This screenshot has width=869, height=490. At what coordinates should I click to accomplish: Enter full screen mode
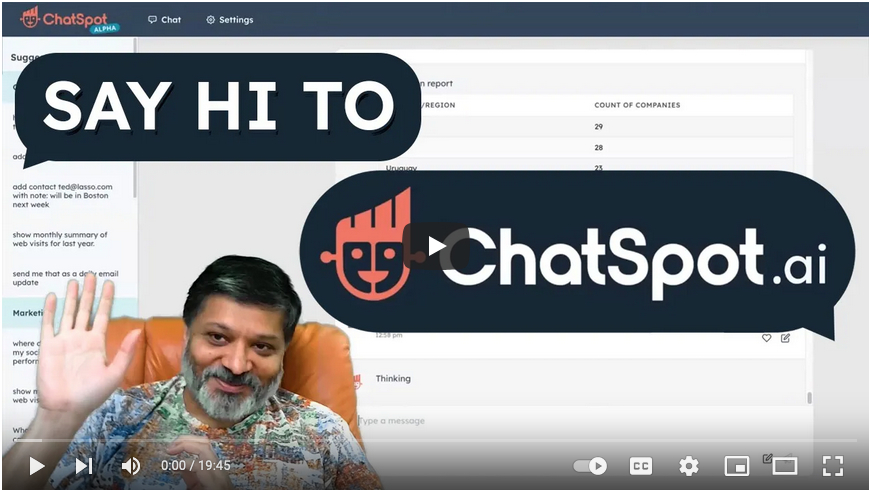[x=832, y=466]
